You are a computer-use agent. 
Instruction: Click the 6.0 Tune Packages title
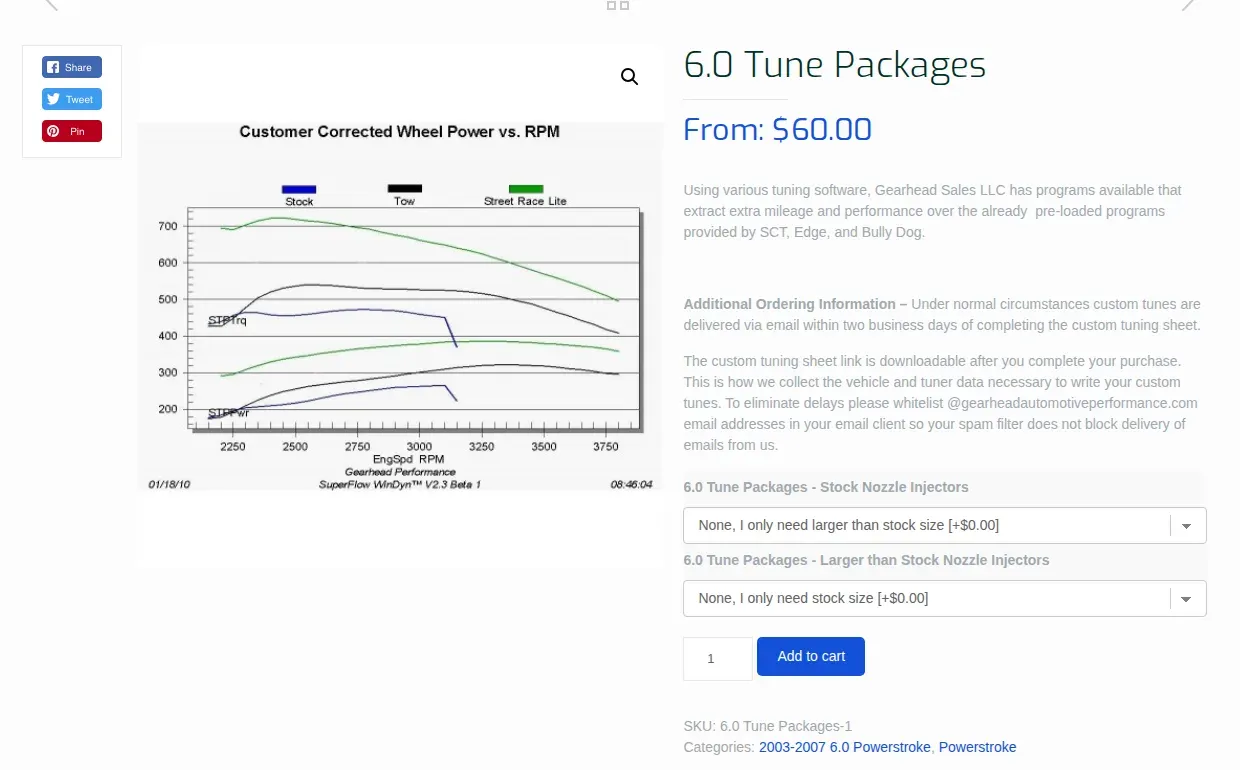tap(835, 65)
